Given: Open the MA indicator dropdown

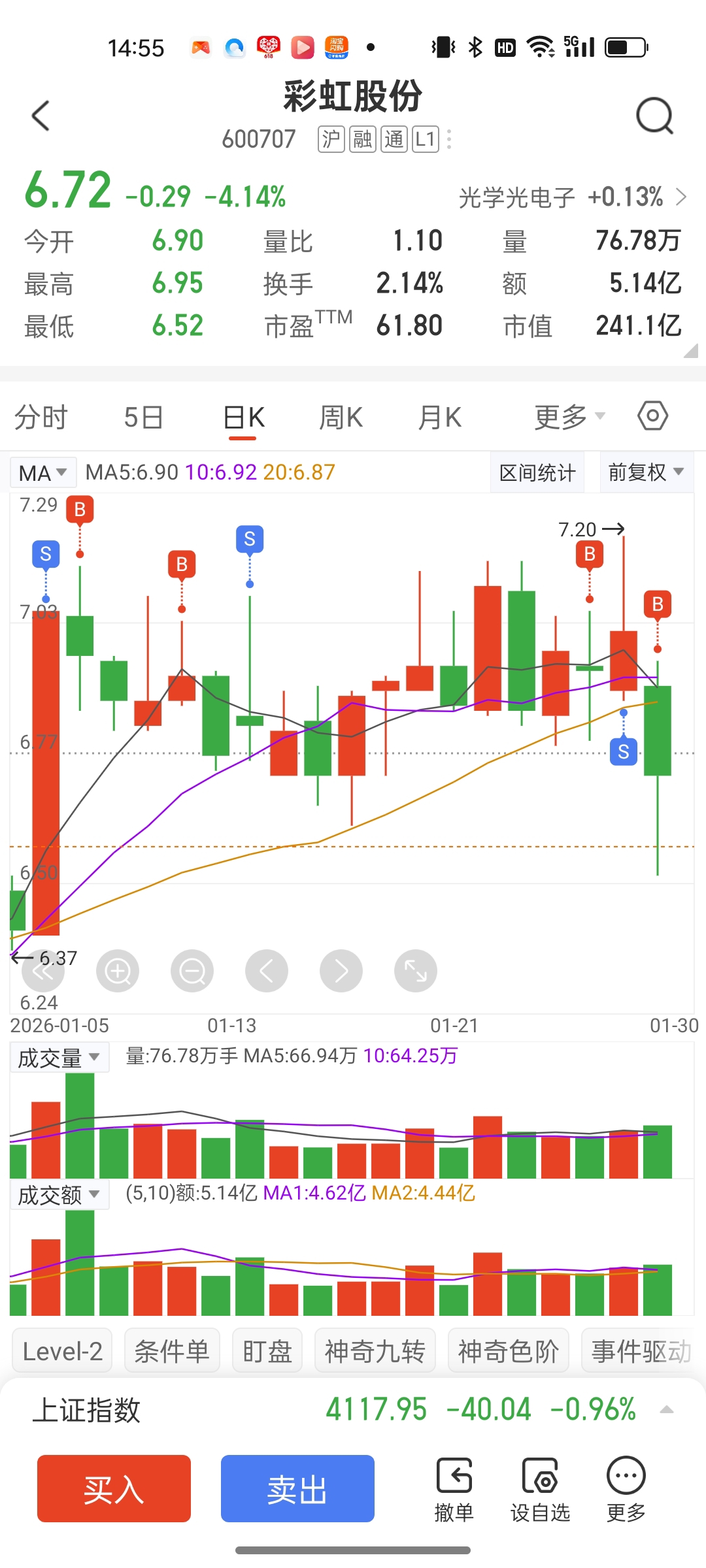Looking at the screenshot, I should [43, 472].
